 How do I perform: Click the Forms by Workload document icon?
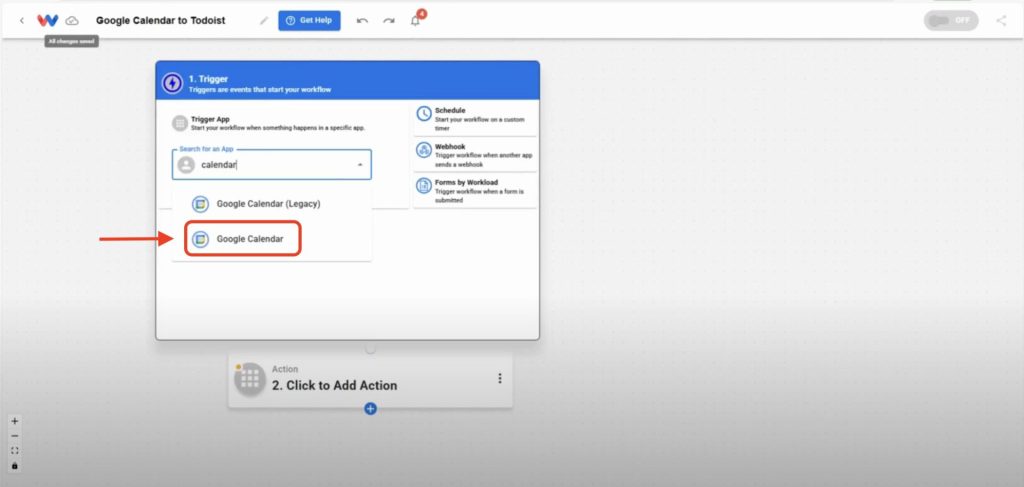pyautogui.click(x=424, y=185)
